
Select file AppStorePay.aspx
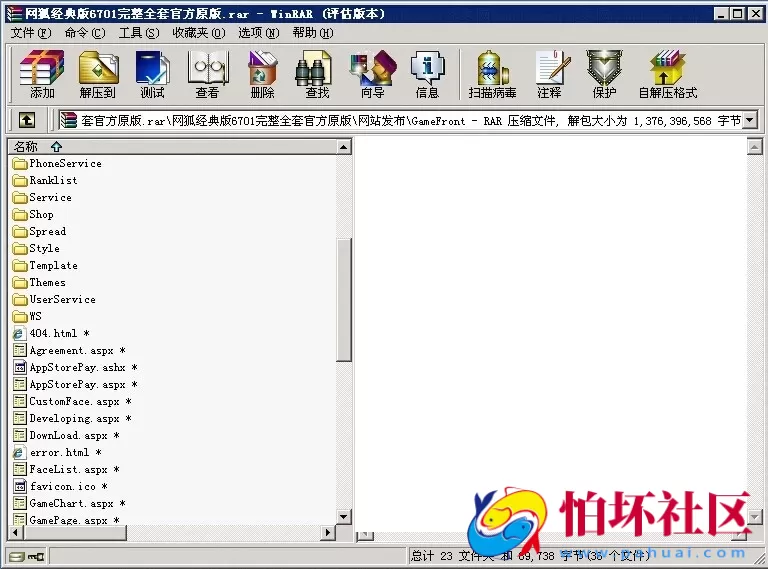tap(75, 384)
